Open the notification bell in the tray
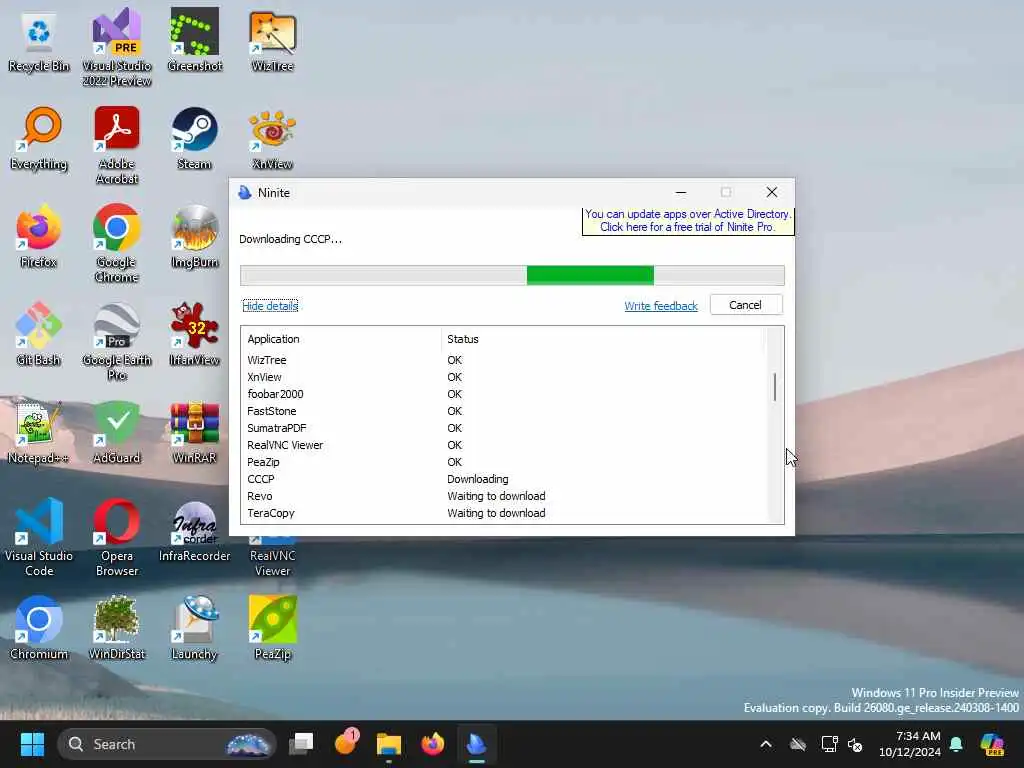Screen dimensions: 1024x768 (956, 744)
